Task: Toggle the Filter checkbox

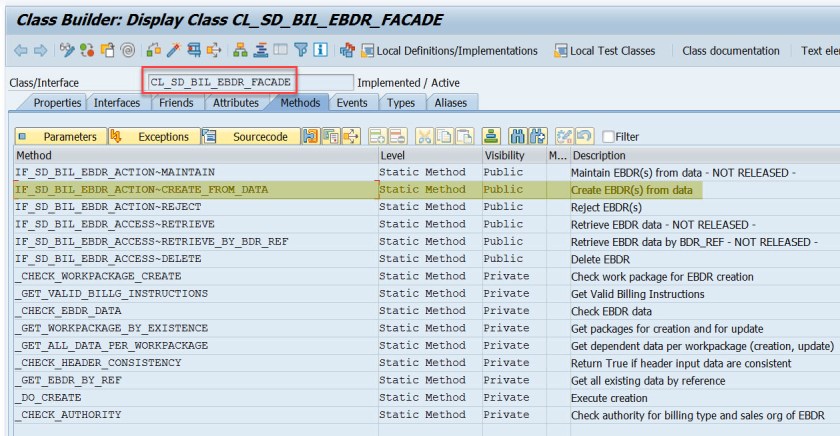Action: [607, 137]
